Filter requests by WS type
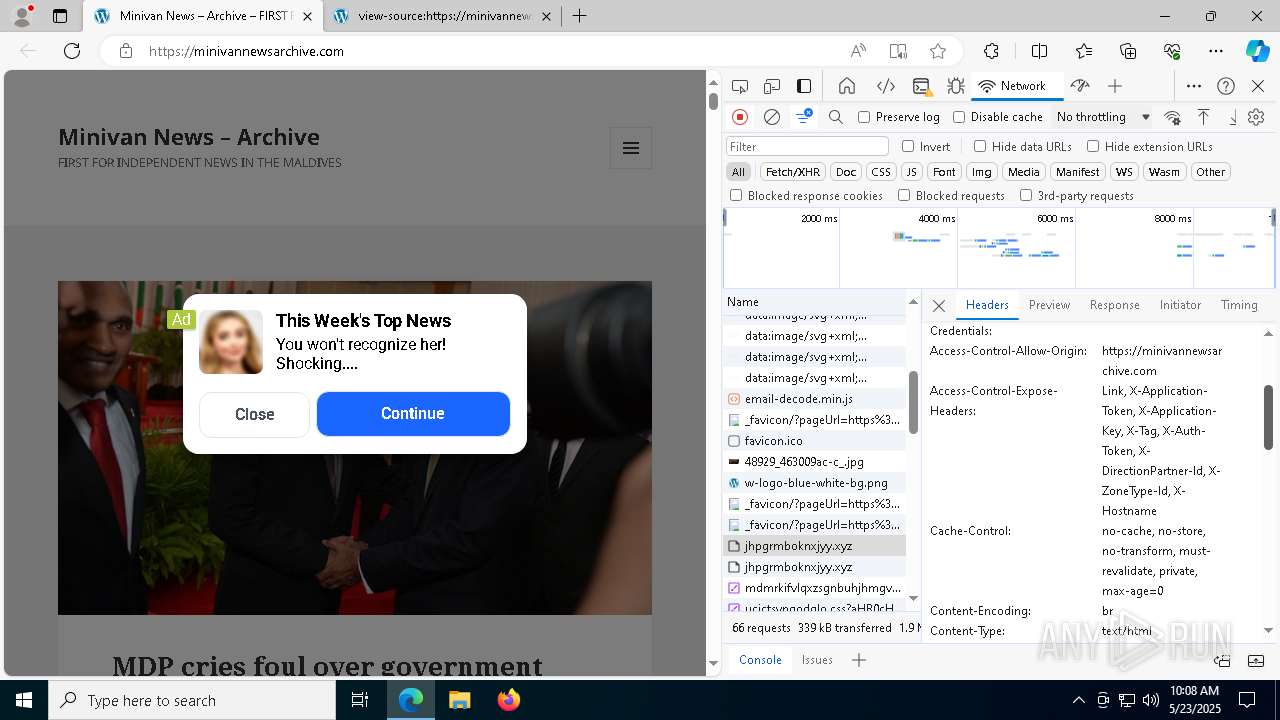Screen dimensions: 1280x720 tap(1125, 172)
